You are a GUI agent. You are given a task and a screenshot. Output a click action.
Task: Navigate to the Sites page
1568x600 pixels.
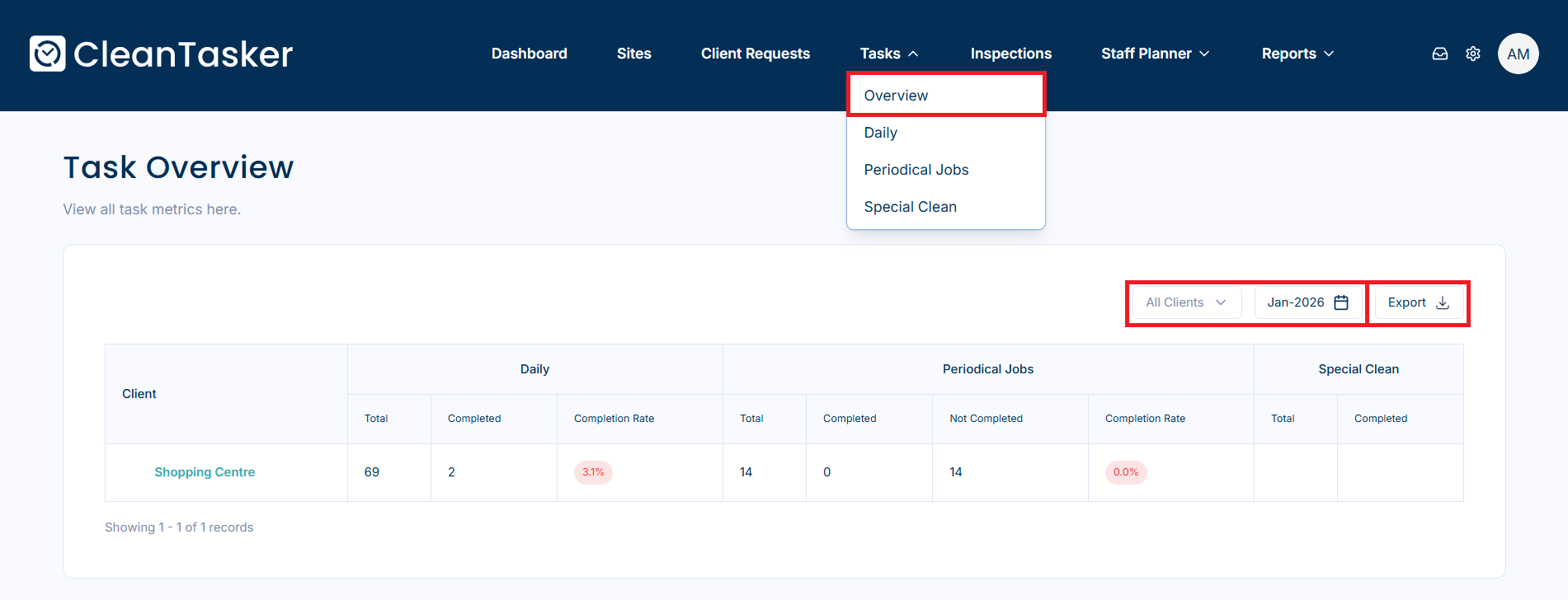(633, 54)
